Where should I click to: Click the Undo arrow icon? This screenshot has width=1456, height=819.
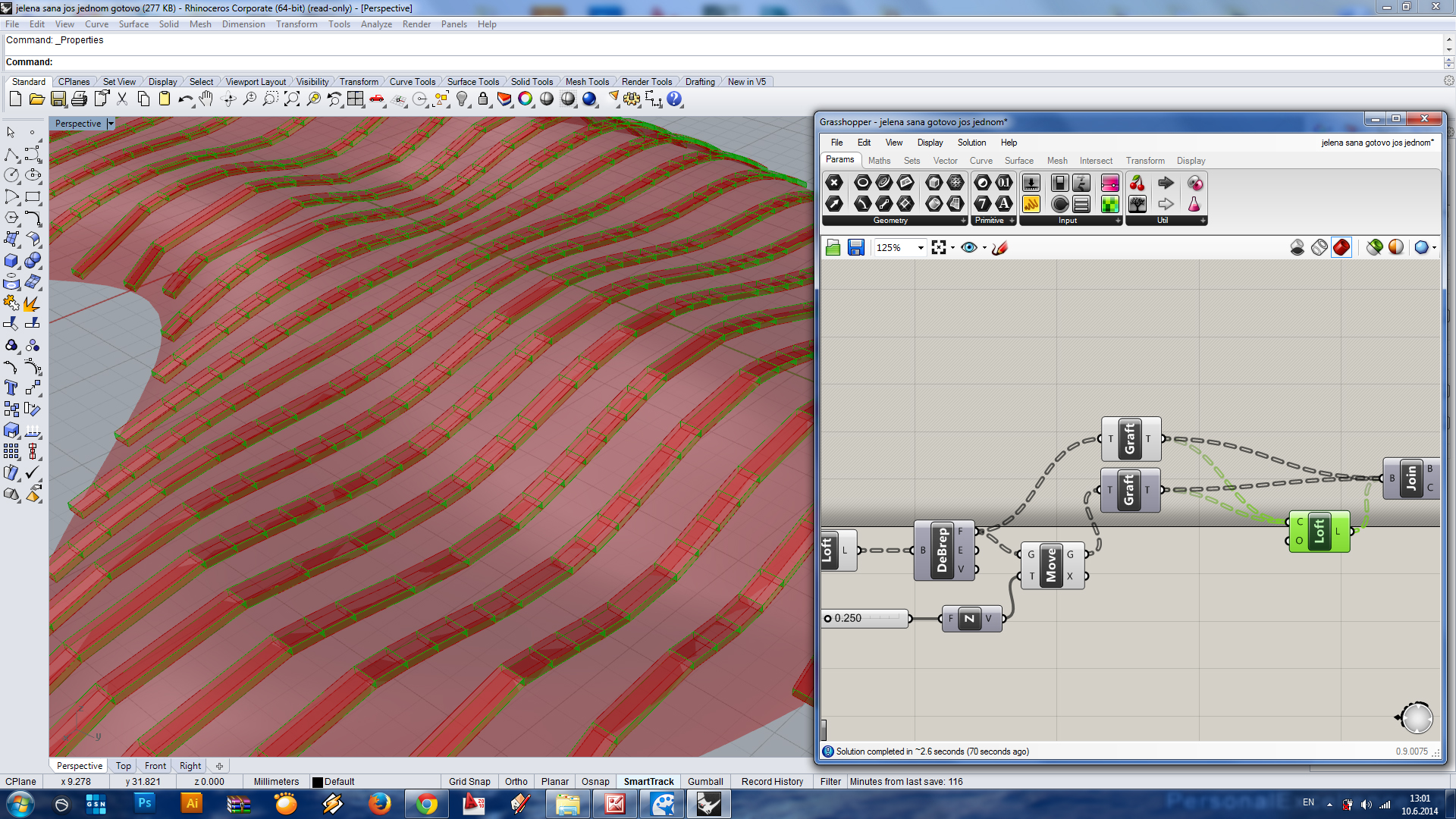[185, 99]
